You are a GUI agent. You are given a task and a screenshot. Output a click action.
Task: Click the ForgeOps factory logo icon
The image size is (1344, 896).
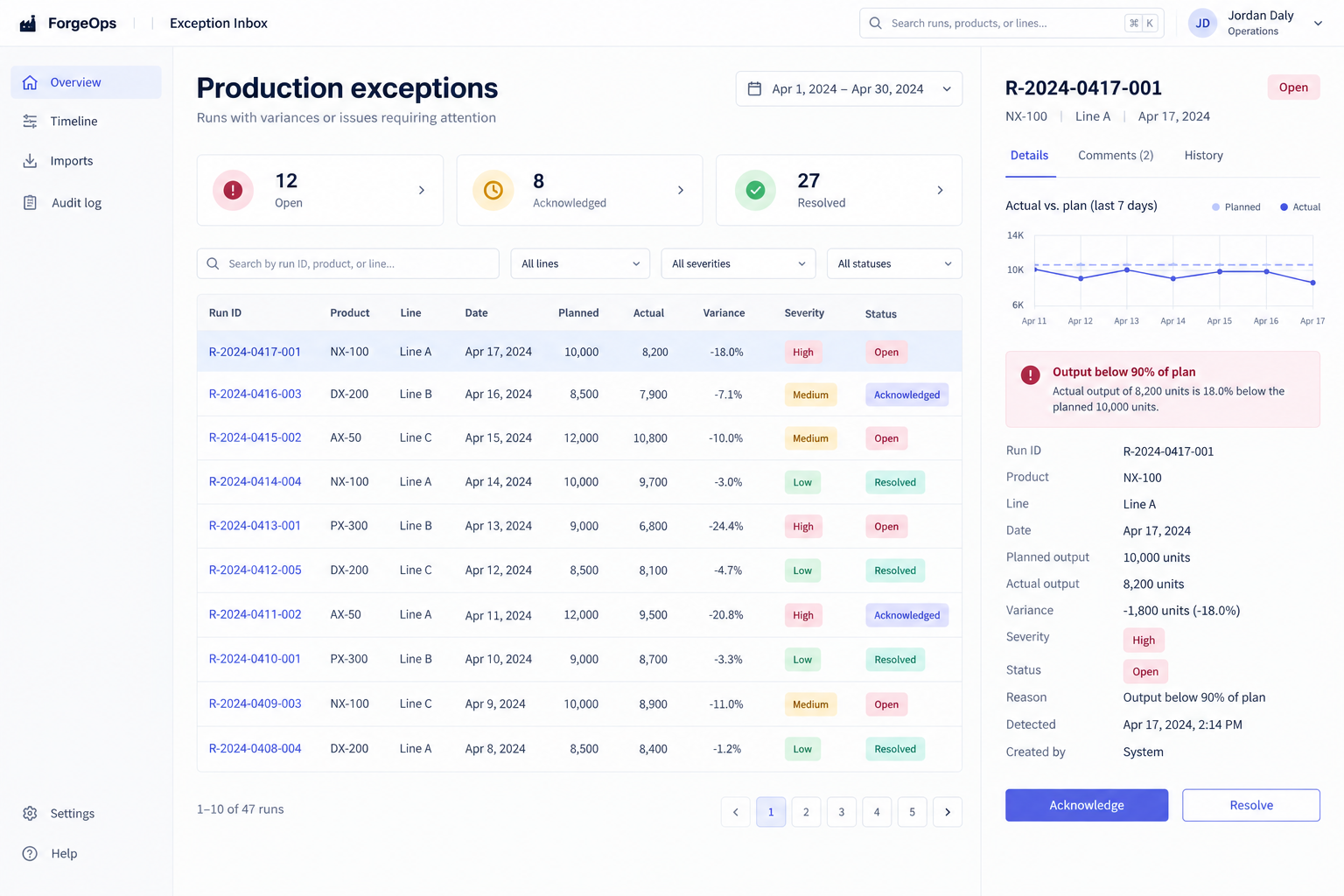tap(28, 23)
